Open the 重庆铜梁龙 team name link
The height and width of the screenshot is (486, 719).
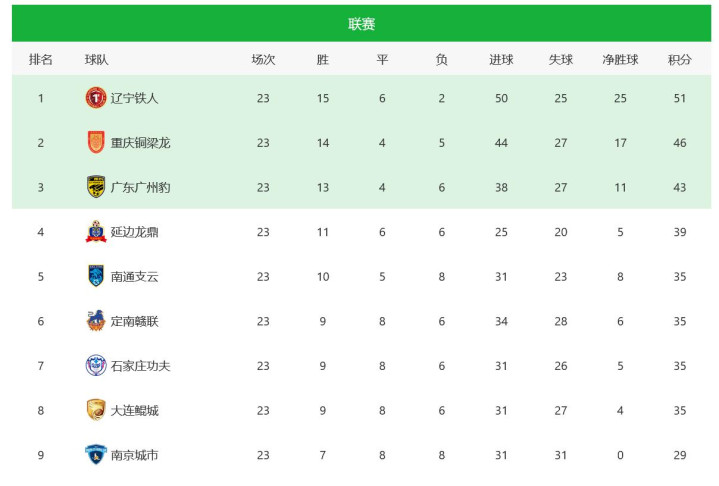point(141,143)
